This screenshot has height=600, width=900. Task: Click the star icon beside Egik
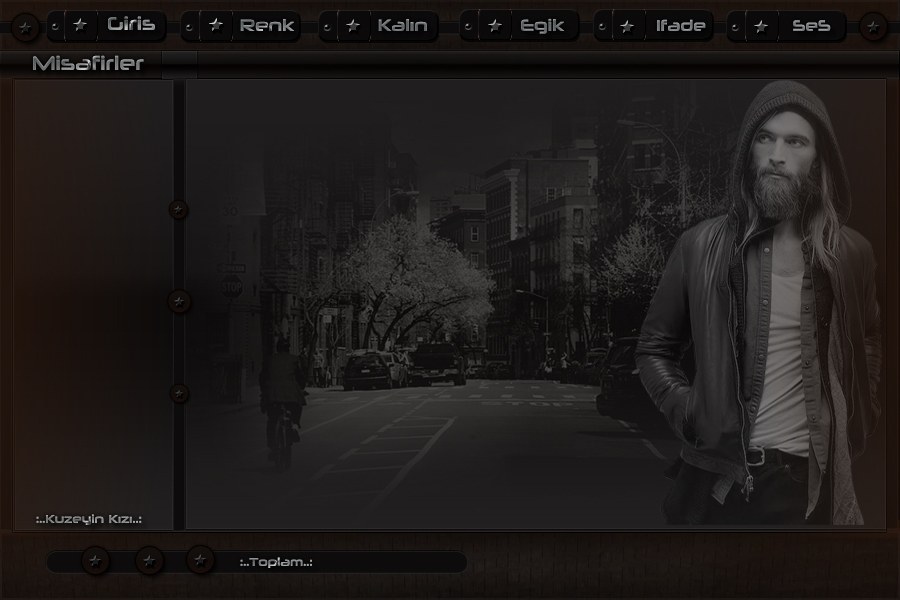(494, 25)
